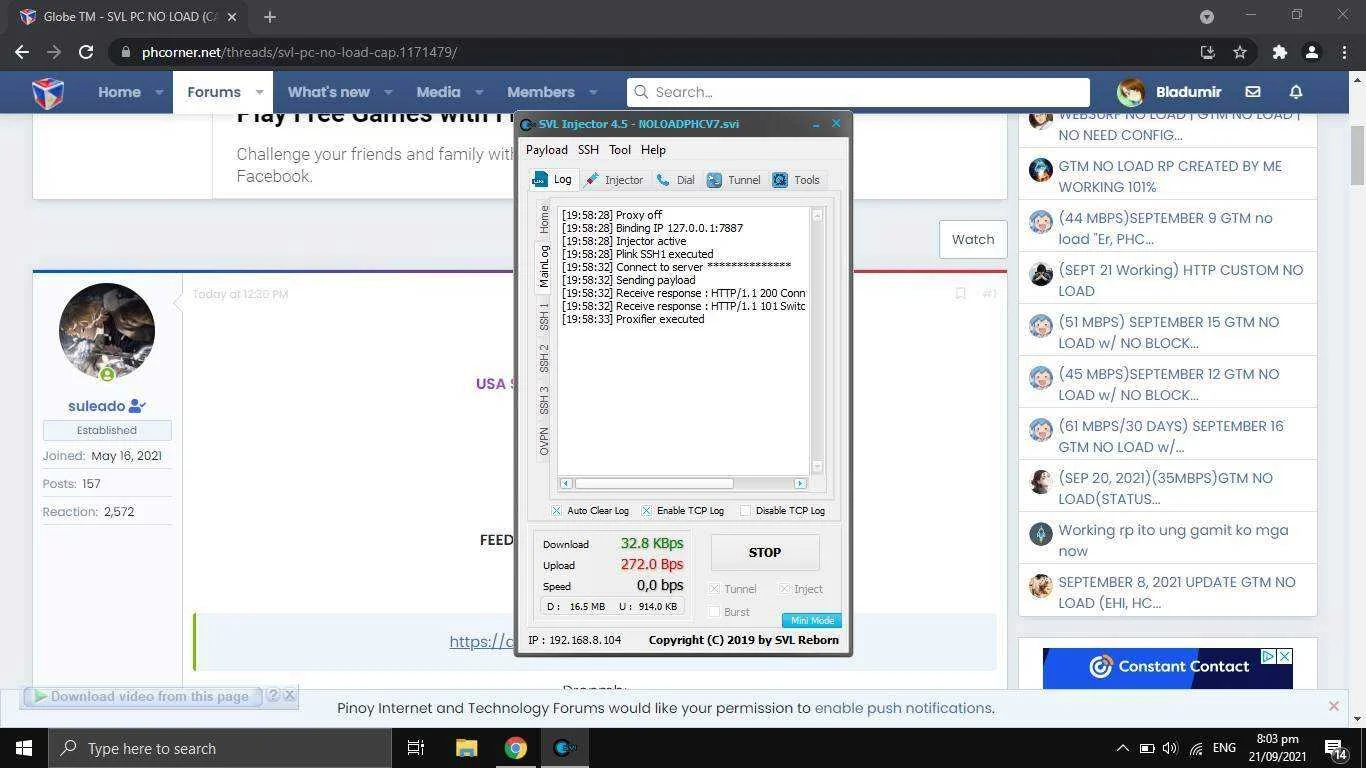Viewport: 1366px width, 768px height.
Task: Expand the Media nav dropdown arrow
Action: coord(479,92)
